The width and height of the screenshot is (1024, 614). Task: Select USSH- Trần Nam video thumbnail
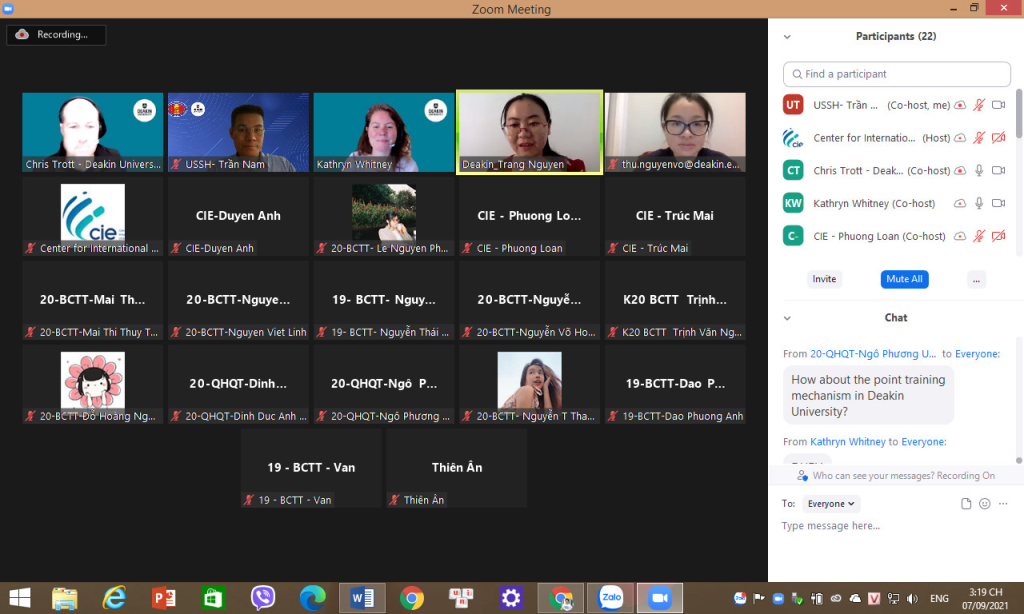[238, 133]
